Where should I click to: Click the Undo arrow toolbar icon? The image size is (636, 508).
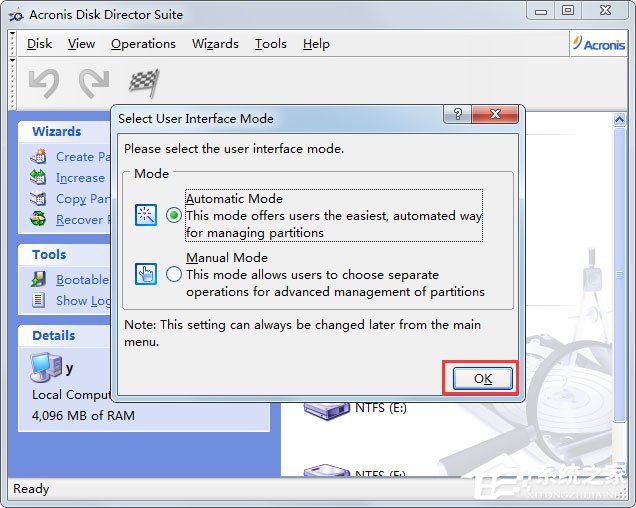(x=44, y=83)
